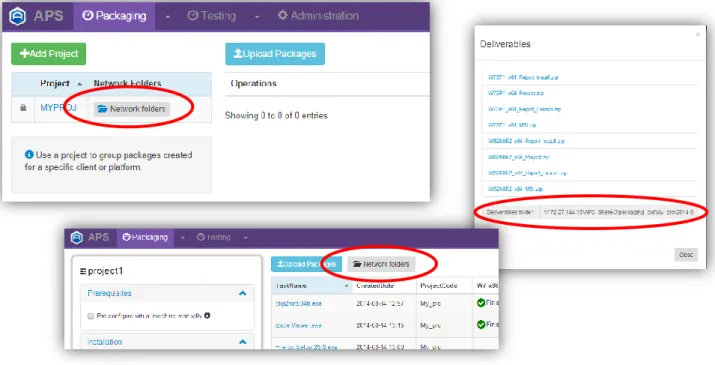Expand the caret beside Testing in top window

click(257, 17)
